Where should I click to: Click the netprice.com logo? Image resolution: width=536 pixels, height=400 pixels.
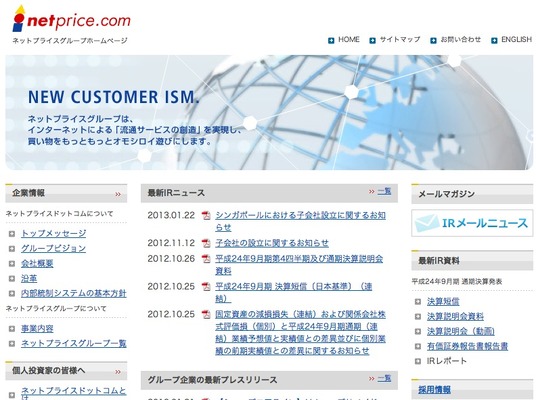pyautogui.click(x=71, y=19)
